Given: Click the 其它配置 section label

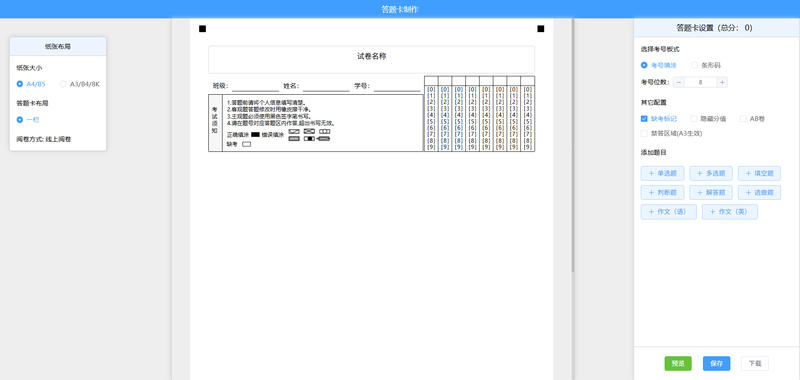Looking at the screenshot, I should 654,103.
